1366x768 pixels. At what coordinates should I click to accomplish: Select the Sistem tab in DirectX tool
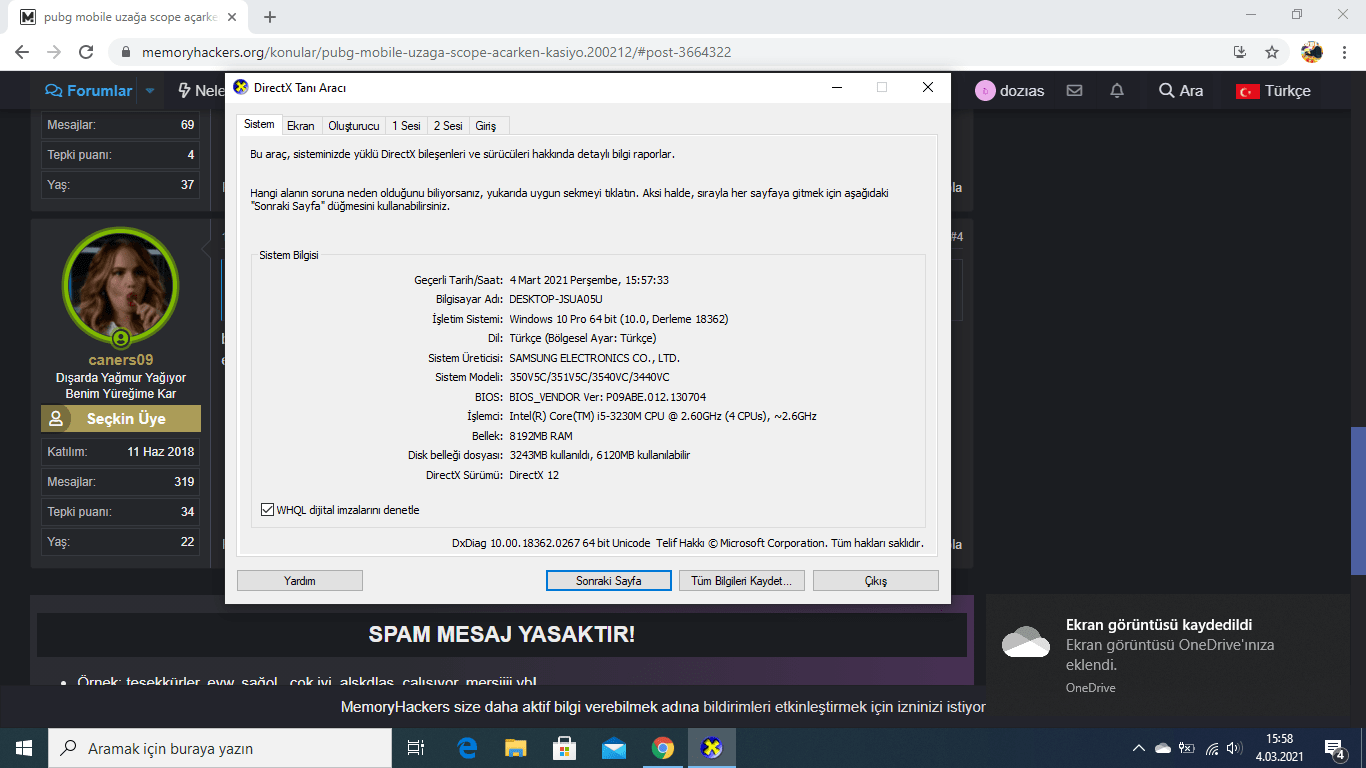259,125
